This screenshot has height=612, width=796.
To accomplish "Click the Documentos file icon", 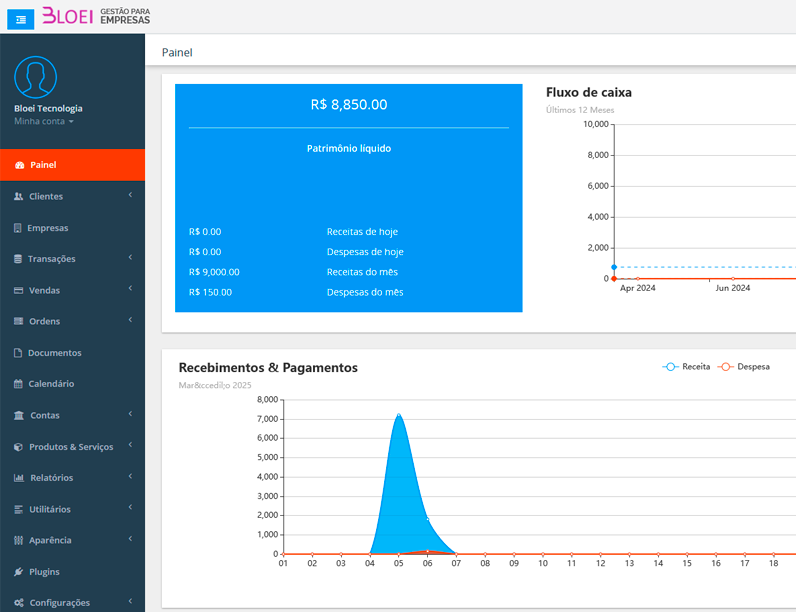I will click(18, 353).
